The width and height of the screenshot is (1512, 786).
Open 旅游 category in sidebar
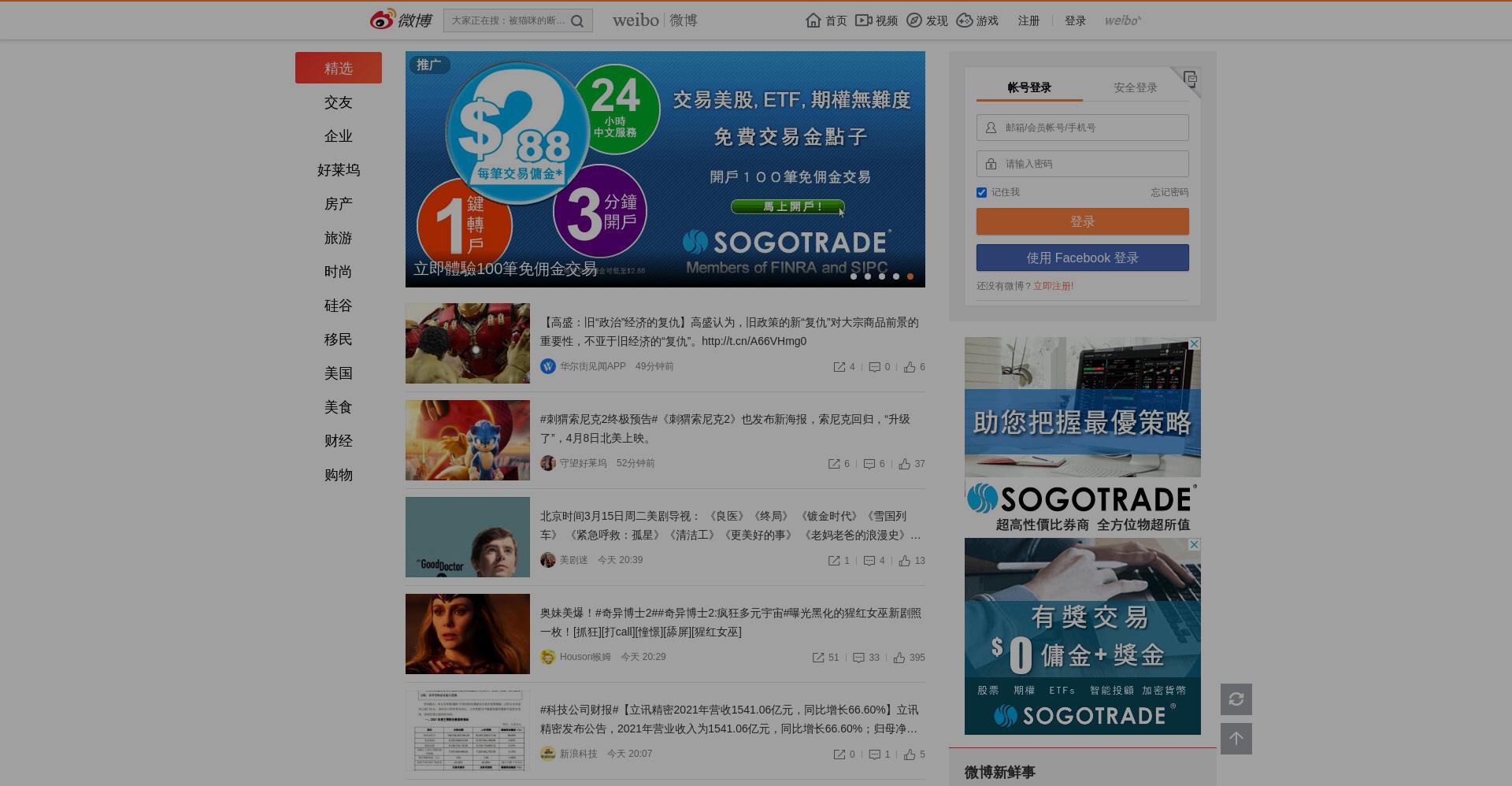pos(339,238)
